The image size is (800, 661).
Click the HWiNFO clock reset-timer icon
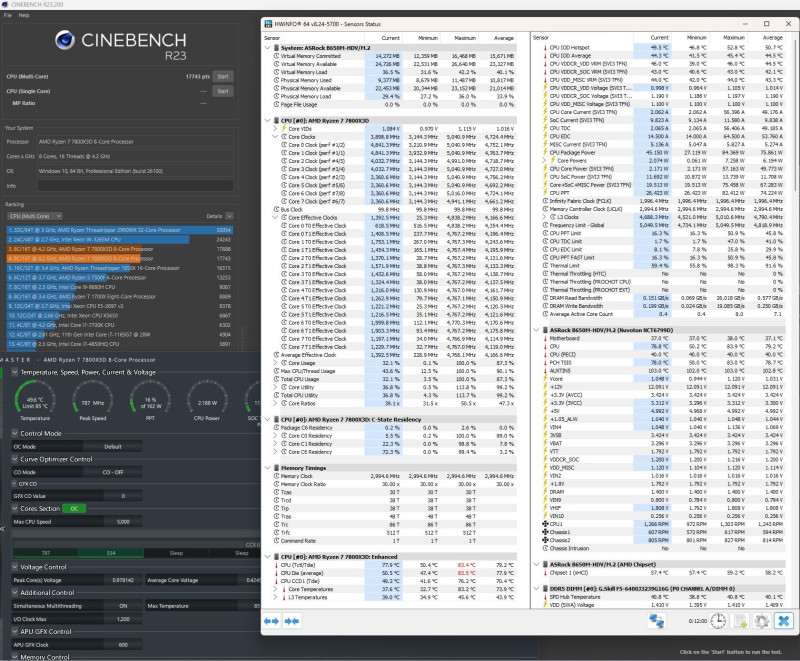pyautogui.click(x=718, y=621)
